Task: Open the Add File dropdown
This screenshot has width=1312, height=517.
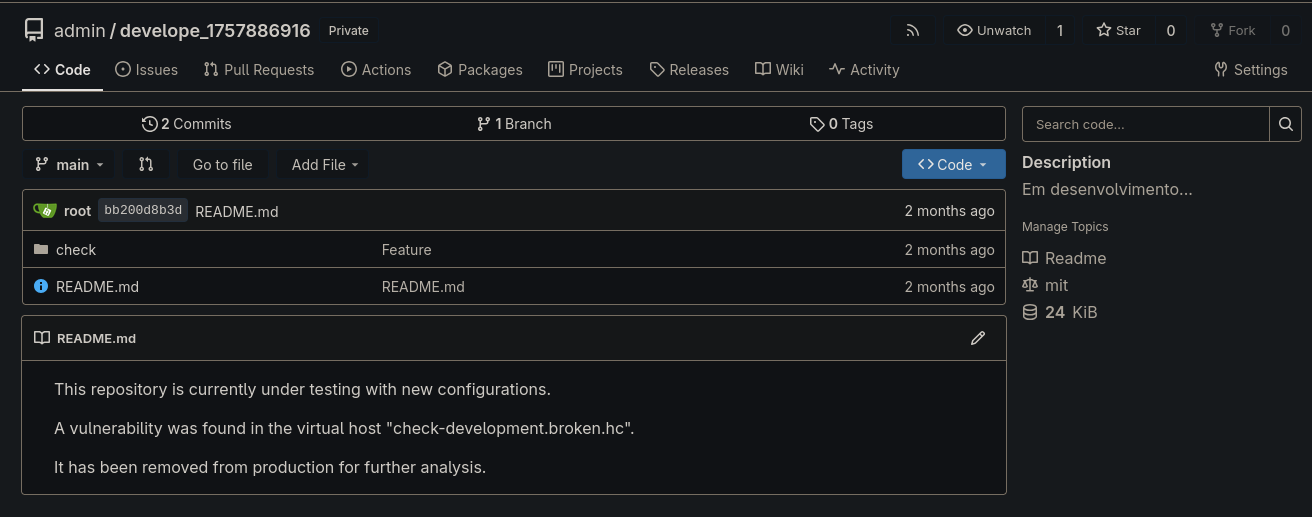Action: point(324,164)
